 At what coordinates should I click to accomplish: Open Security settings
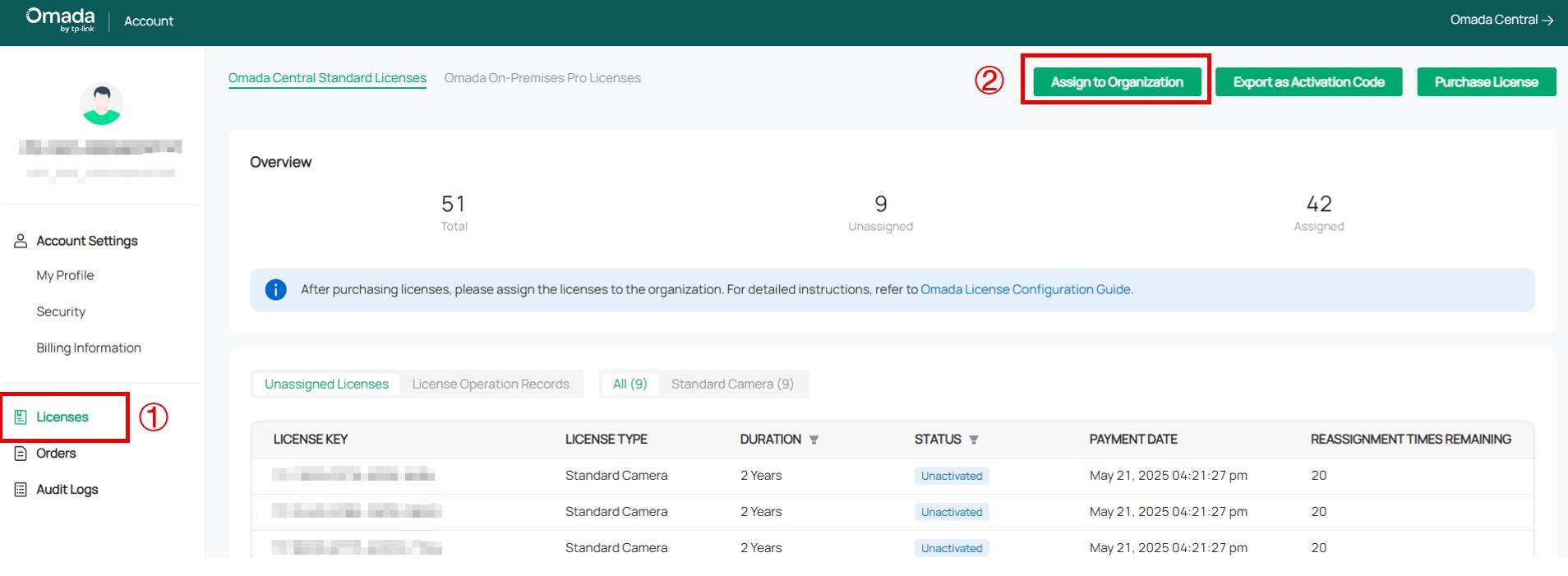[61, 311]
